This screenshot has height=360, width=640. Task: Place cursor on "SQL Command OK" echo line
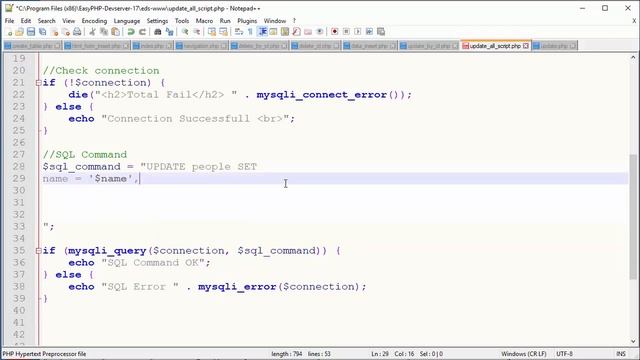140,263
